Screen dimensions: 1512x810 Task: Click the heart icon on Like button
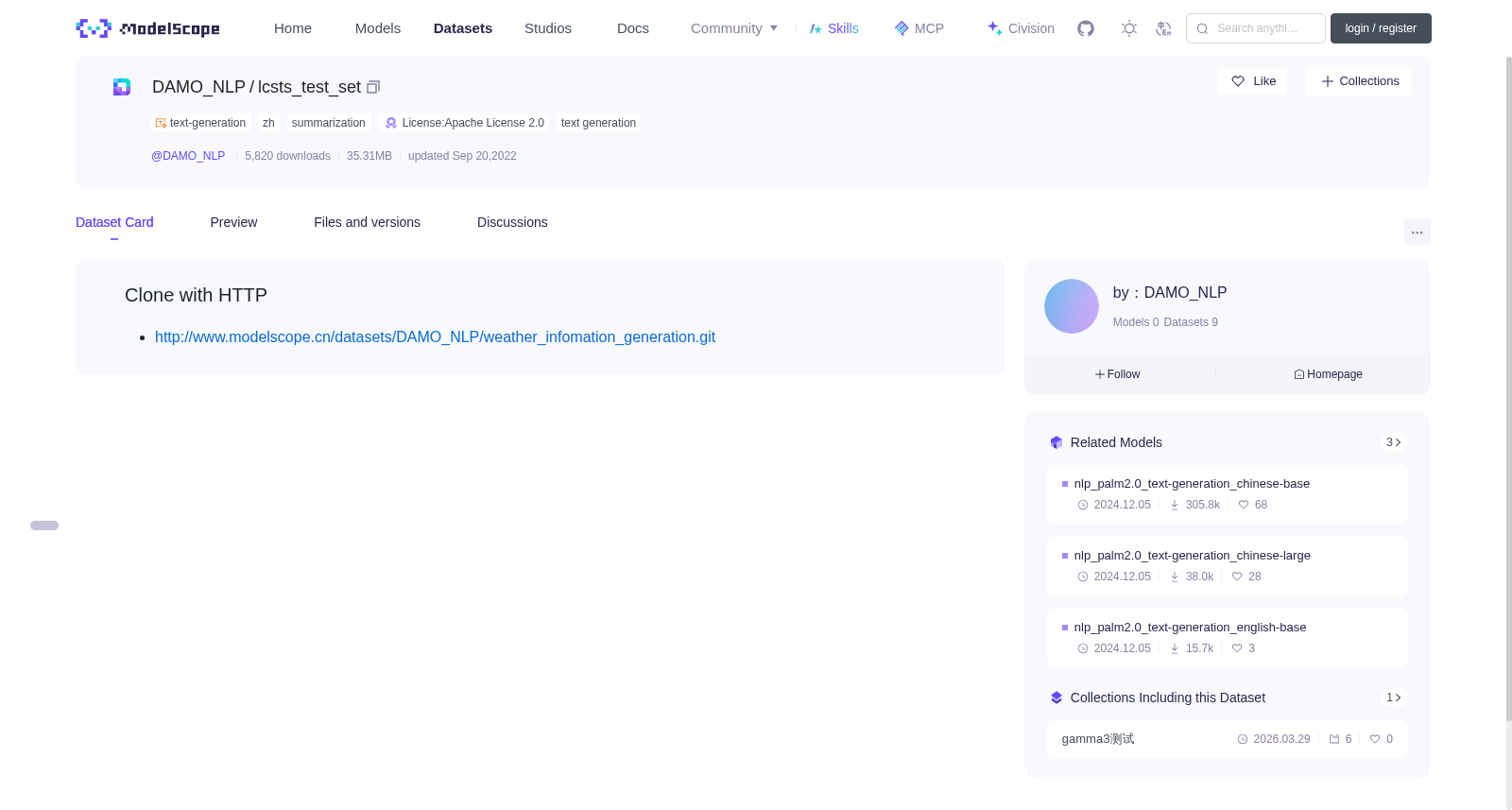tap(1238, 81)
